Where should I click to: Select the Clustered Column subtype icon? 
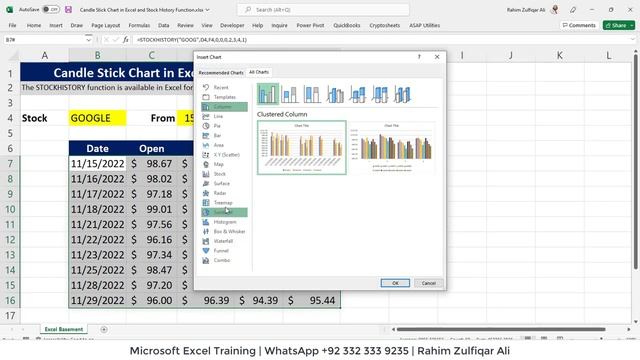268,94
